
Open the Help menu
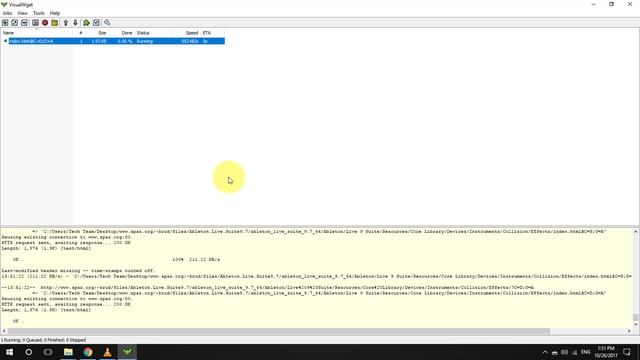pyautogui.click(x=55, y=13)
